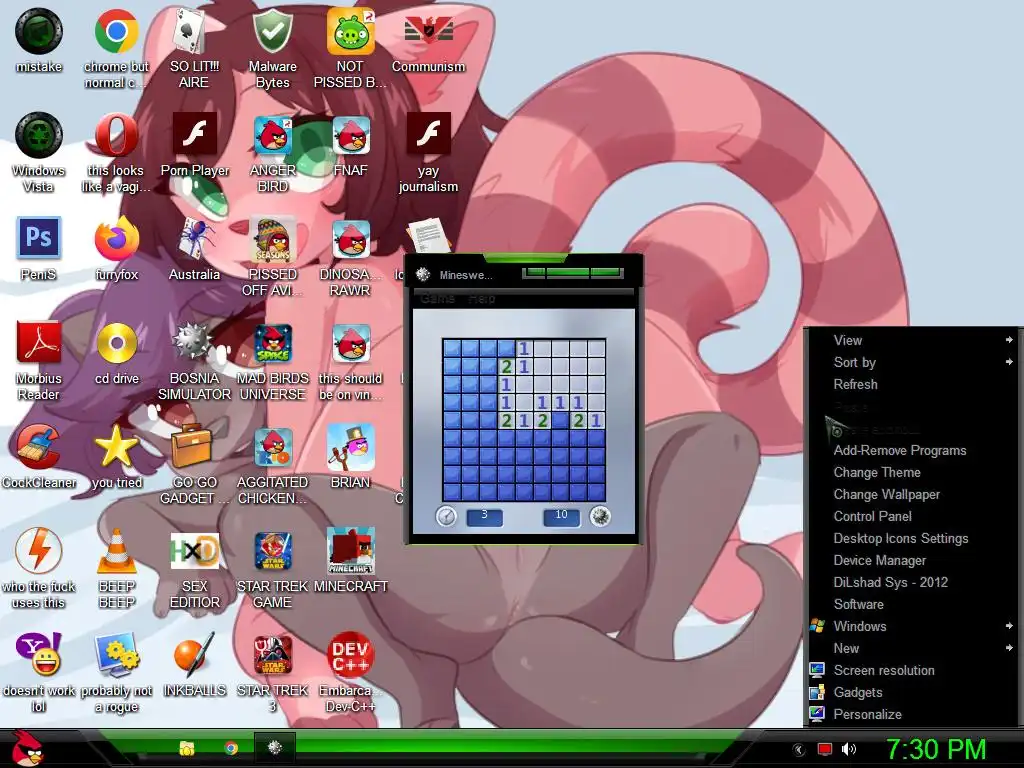Open the Communism desktop icon
Viewport: 1024px width, 768px height.
point(428,31)
